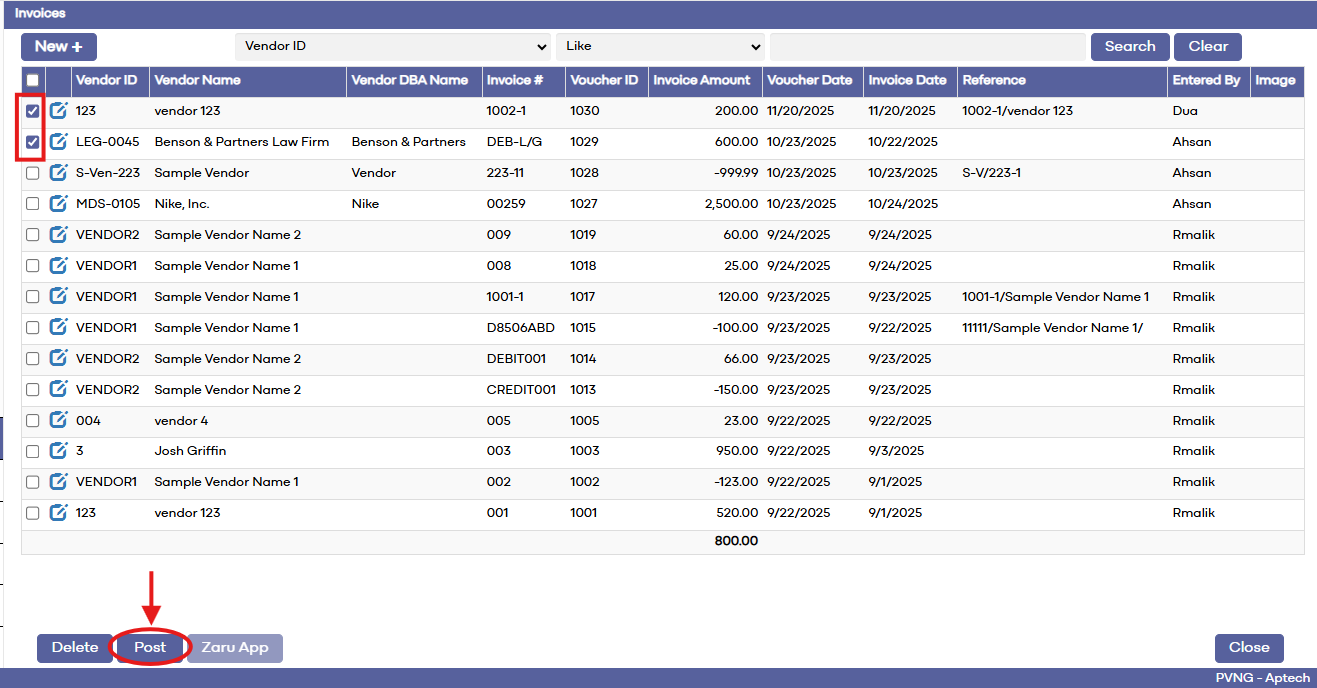
Task: Select Benson & Partners Law Firm vendor name
Action: (241, 142)
